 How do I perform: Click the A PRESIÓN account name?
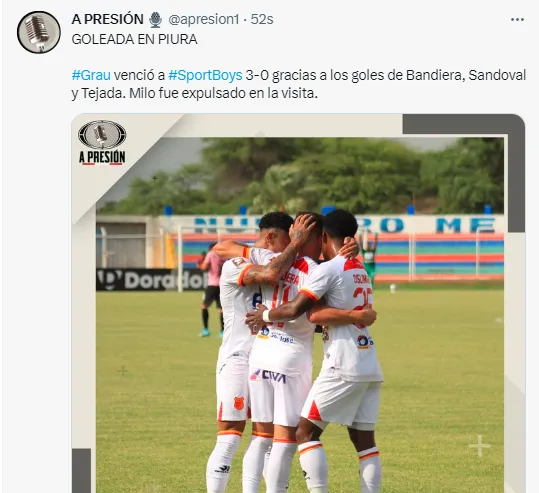[x=108, y=19]
